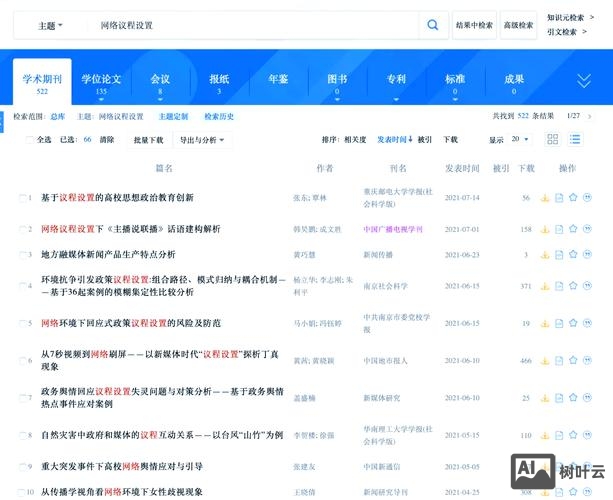Open HTML reading for 基于议程设置的高校思想政治教育创新
Image resolution: width=613 pixels, height=500 pixels.
click(559, 198)
